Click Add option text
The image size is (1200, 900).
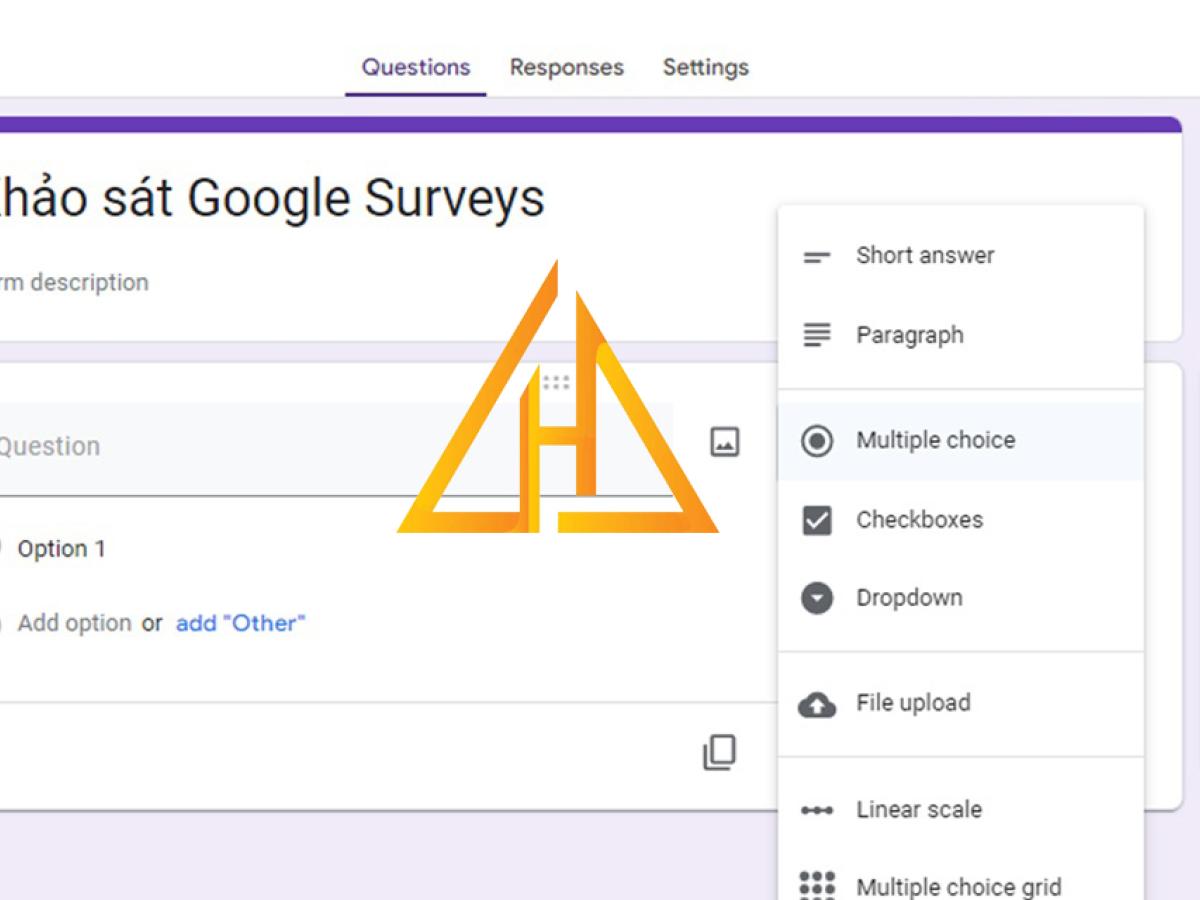(x=74, y=623)
